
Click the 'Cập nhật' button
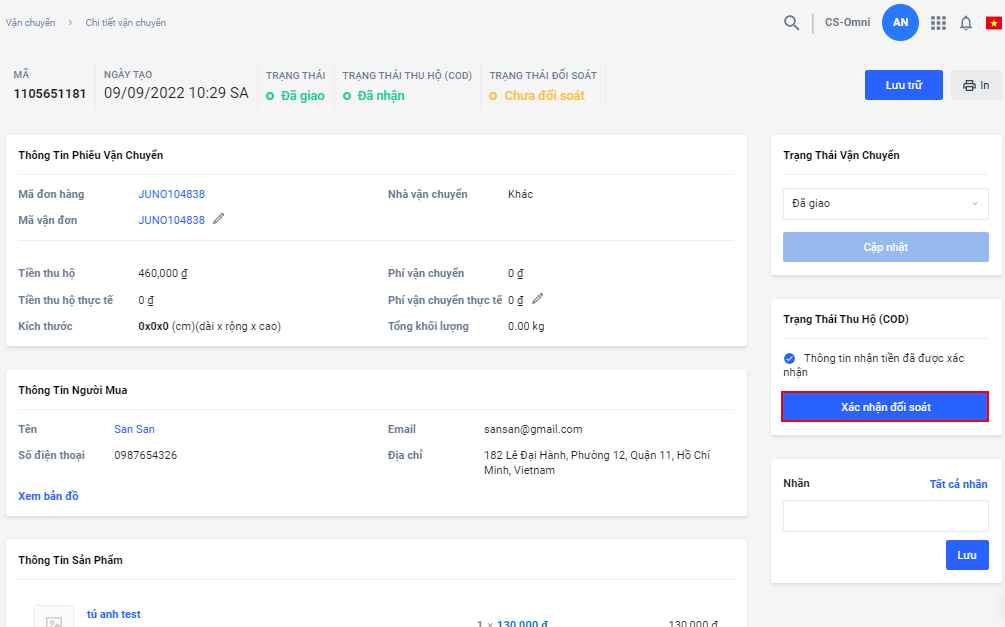pyautogui.click(x=885, y=247)
